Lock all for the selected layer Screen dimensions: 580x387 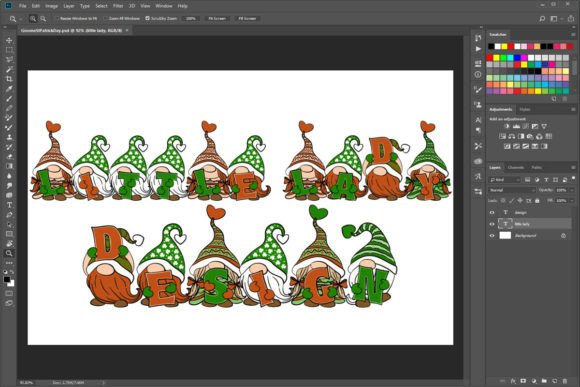point(537,201)
